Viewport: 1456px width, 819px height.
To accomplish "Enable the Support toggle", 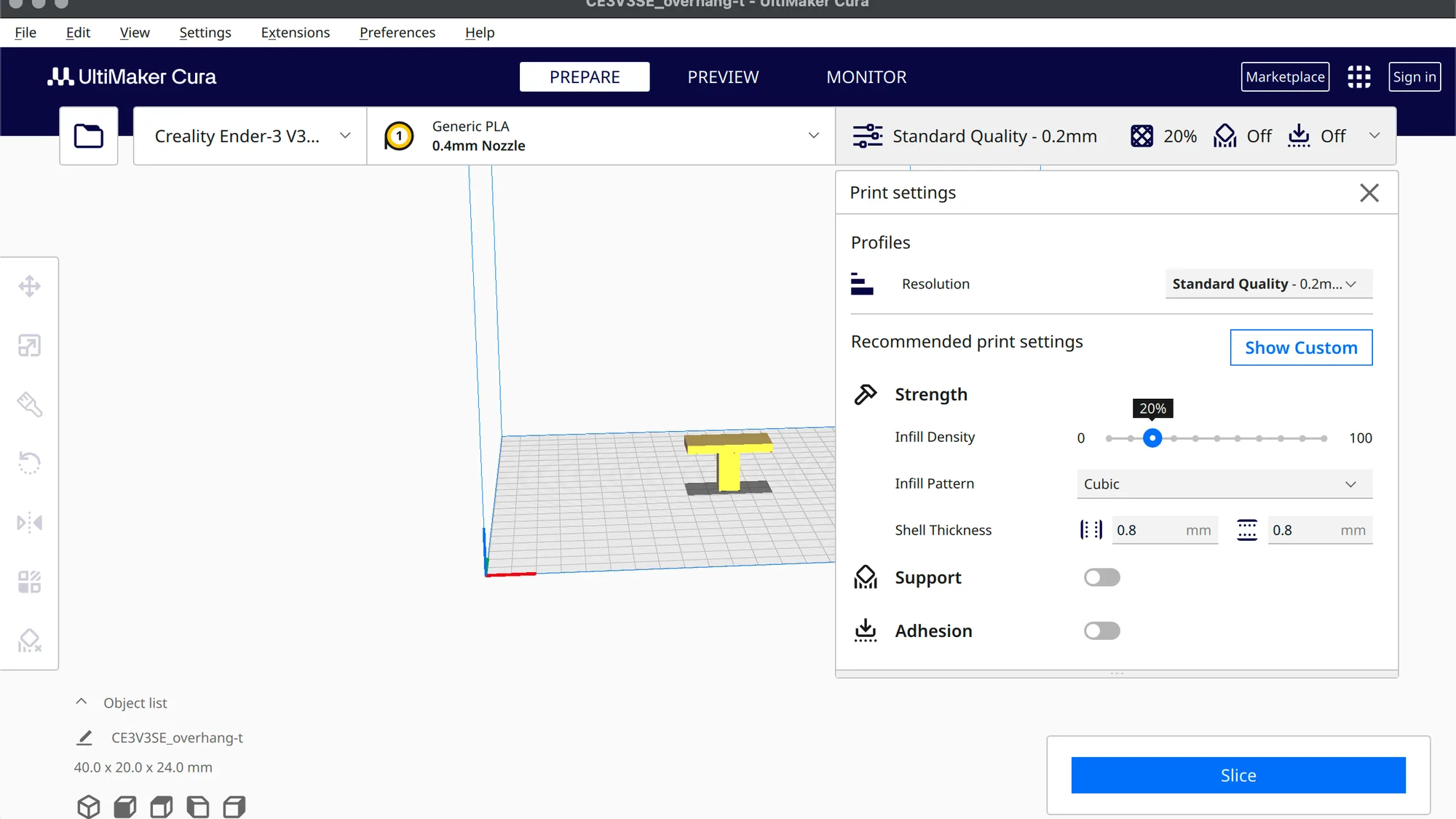I will (1102, 577).
